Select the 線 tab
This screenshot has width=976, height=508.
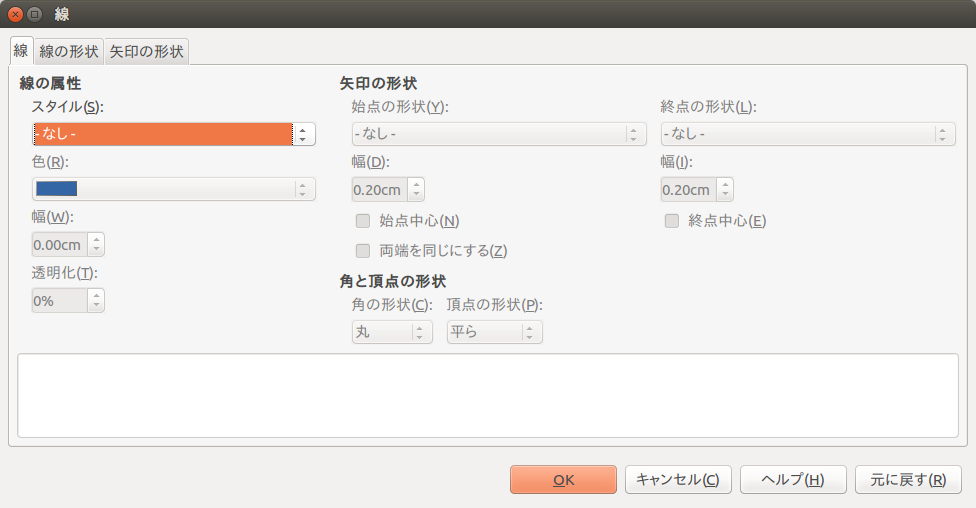pos(21,50)
